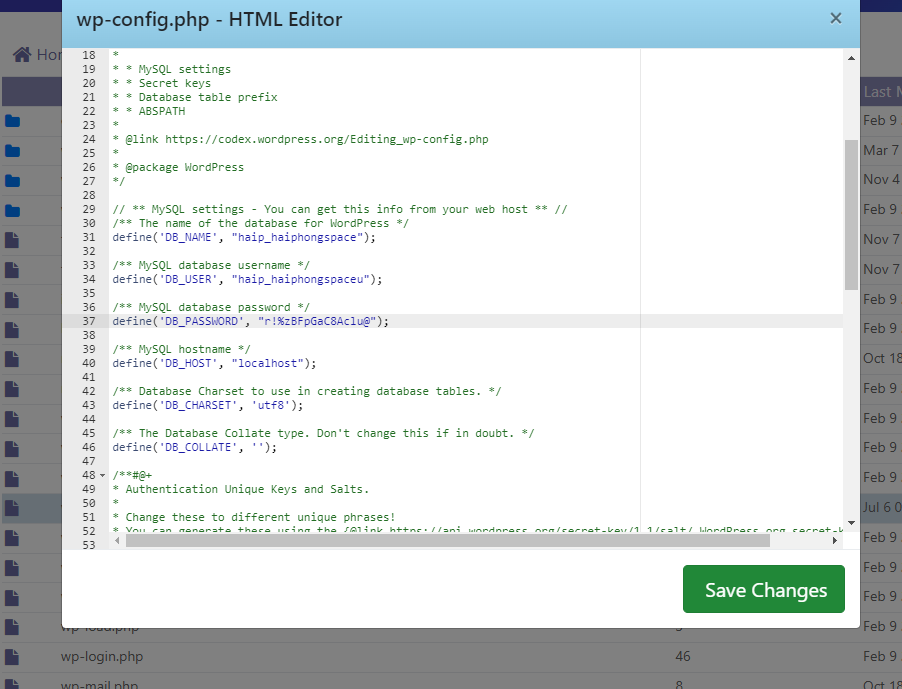Click the DB_CHARSET value 'utf8'
Image resolution: width=902 pixels, height=689 pixels.
271,405
